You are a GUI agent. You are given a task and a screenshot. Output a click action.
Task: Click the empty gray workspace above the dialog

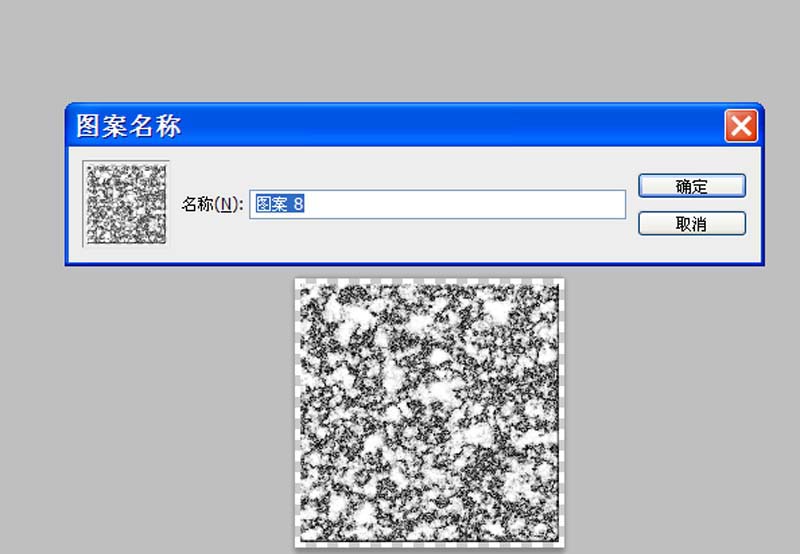pyautogui.click(x=400, y=50)
